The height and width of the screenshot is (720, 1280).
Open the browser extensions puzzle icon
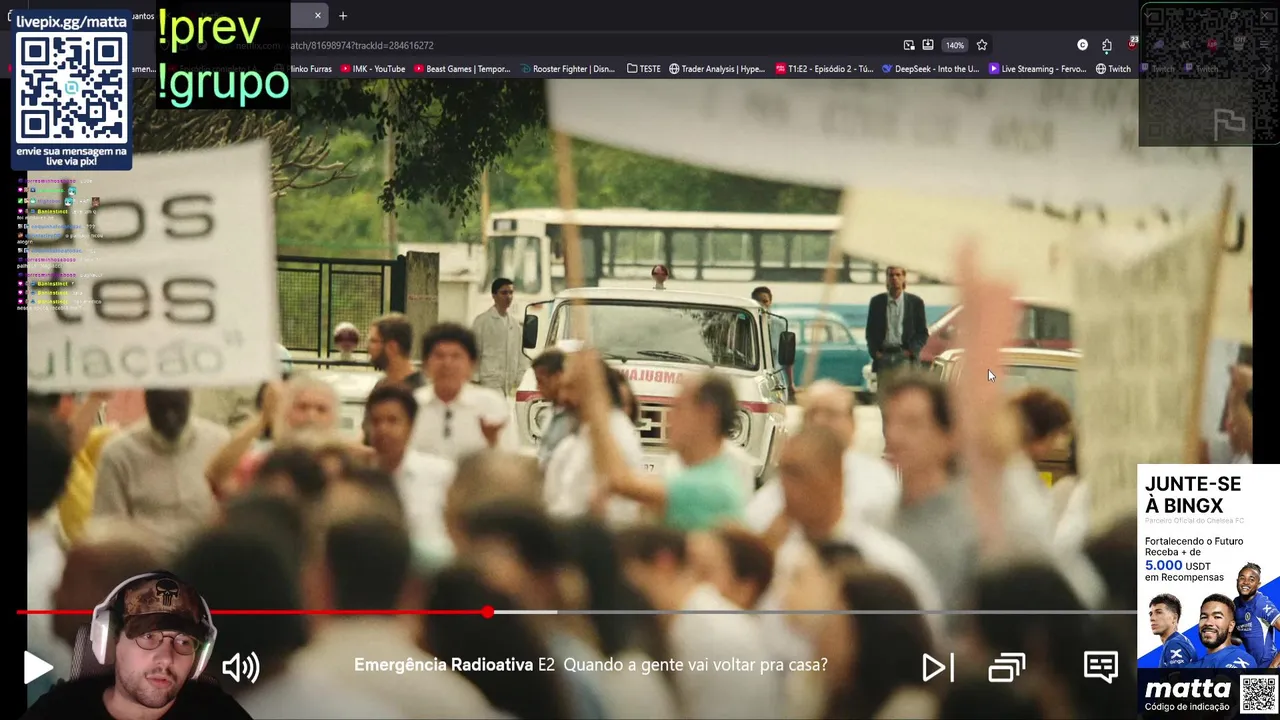click(x=1107, y=45)
